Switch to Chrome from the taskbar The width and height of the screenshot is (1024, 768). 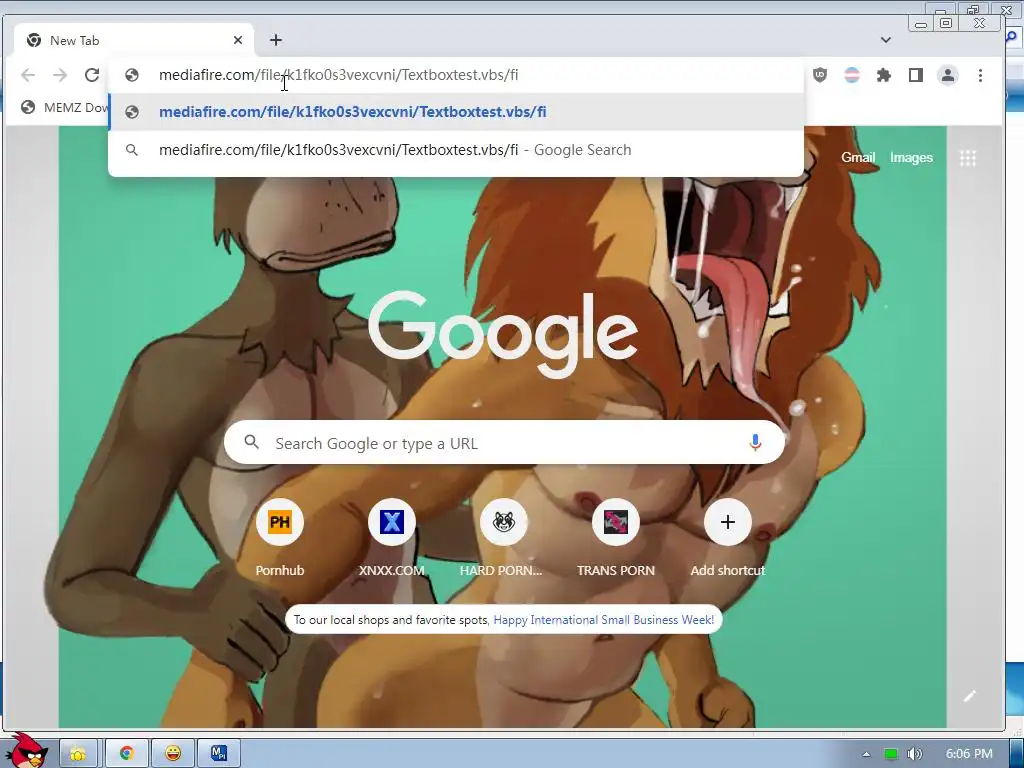[x=127, y=754]
